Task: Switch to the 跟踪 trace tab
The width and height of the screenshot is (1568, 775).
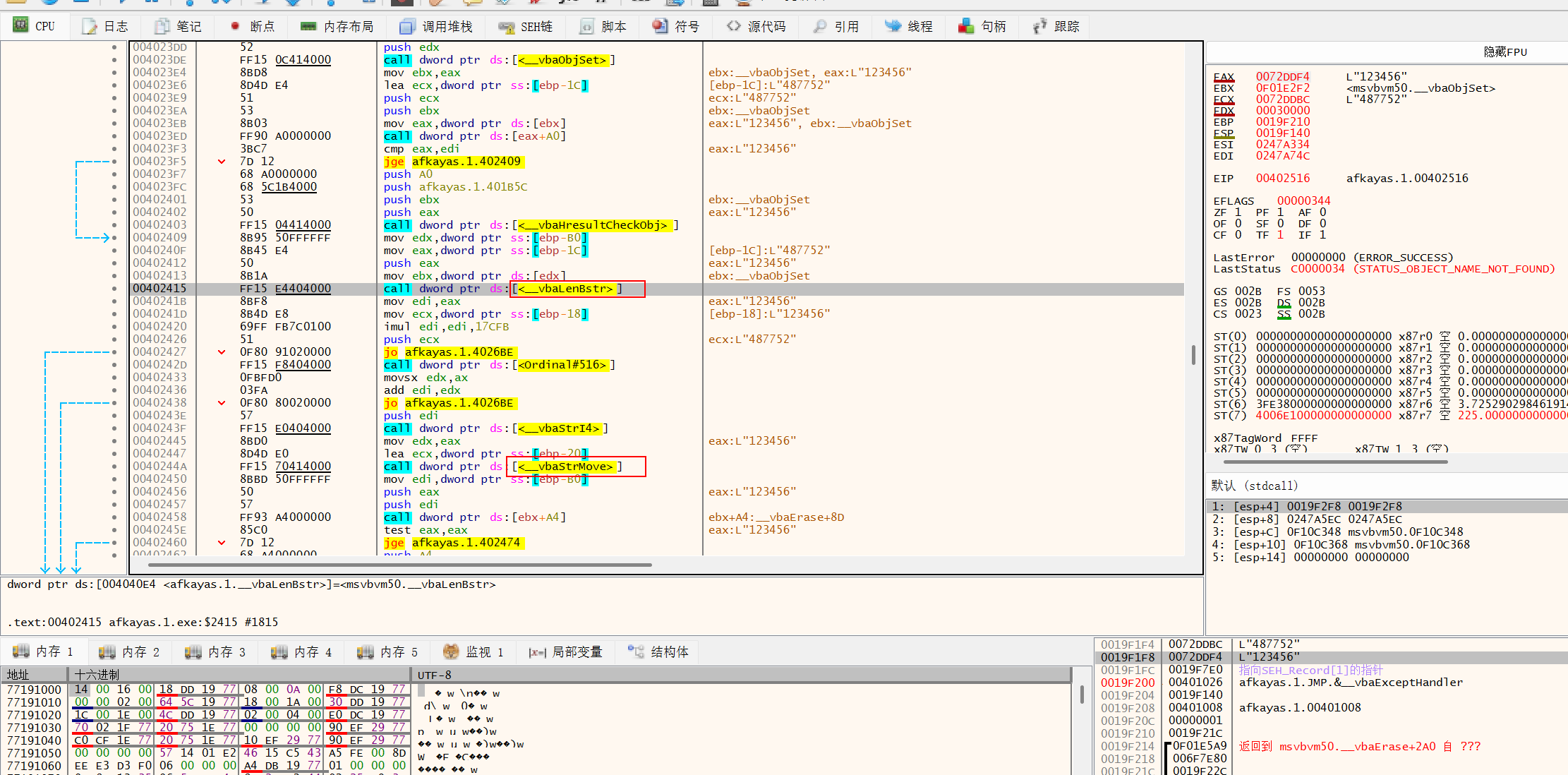Action: 1055,26
